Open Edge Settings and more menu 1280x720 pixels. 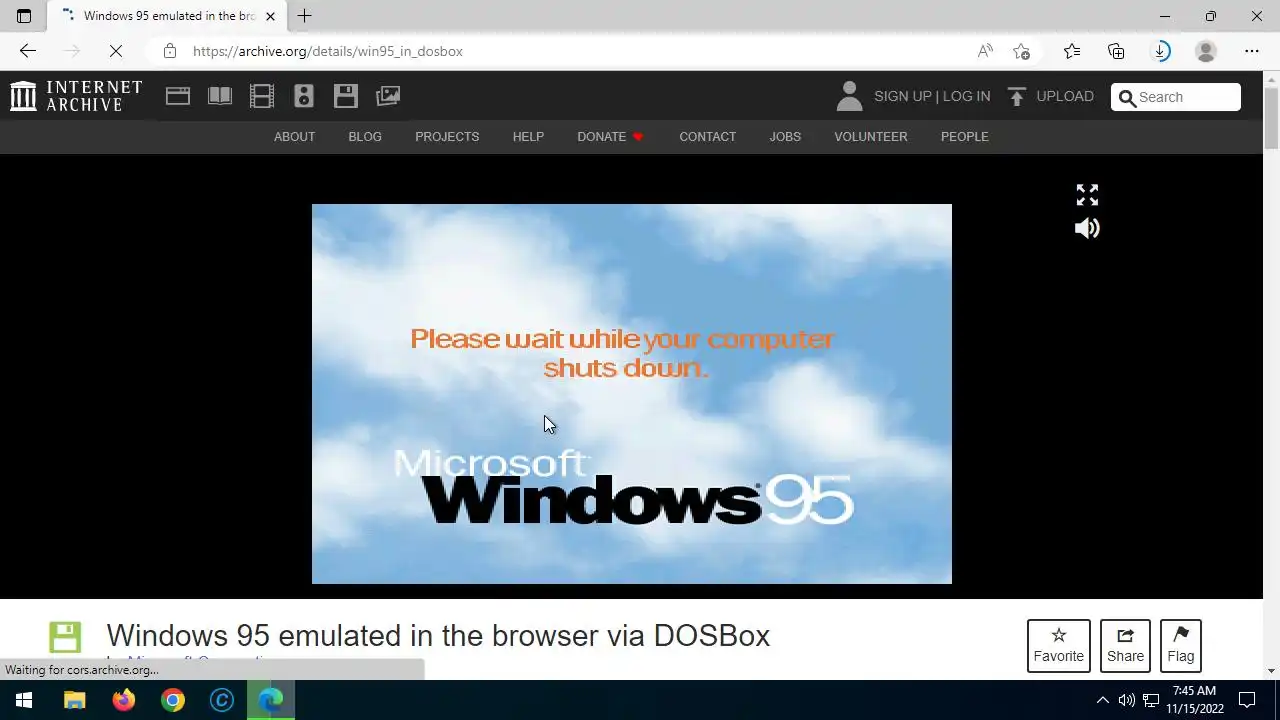(x=1252, y=51)
